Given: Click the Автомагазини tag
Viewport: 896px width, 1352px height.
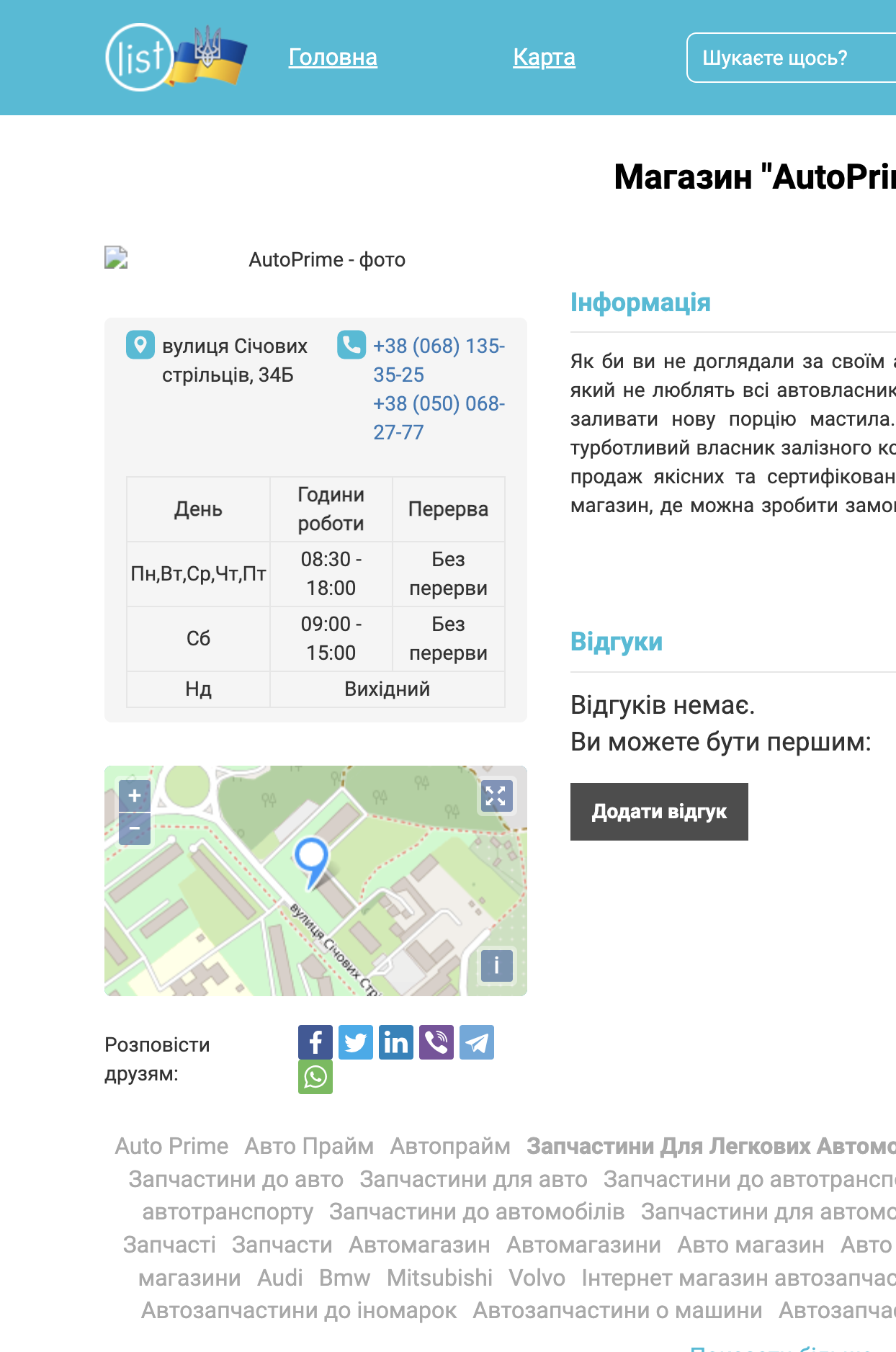Looking at the screenshot, I should (584, 1245).
